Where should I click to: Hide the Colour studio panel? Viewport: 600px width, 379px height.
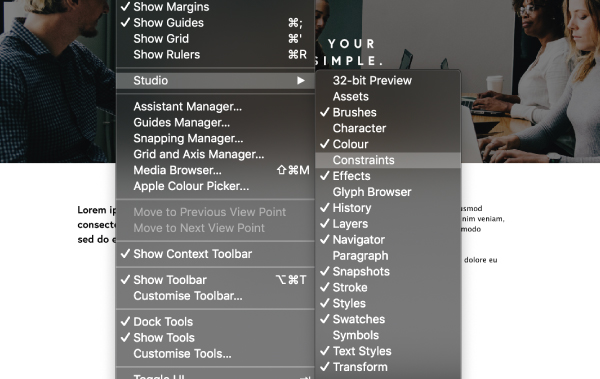tap(388, 144)
